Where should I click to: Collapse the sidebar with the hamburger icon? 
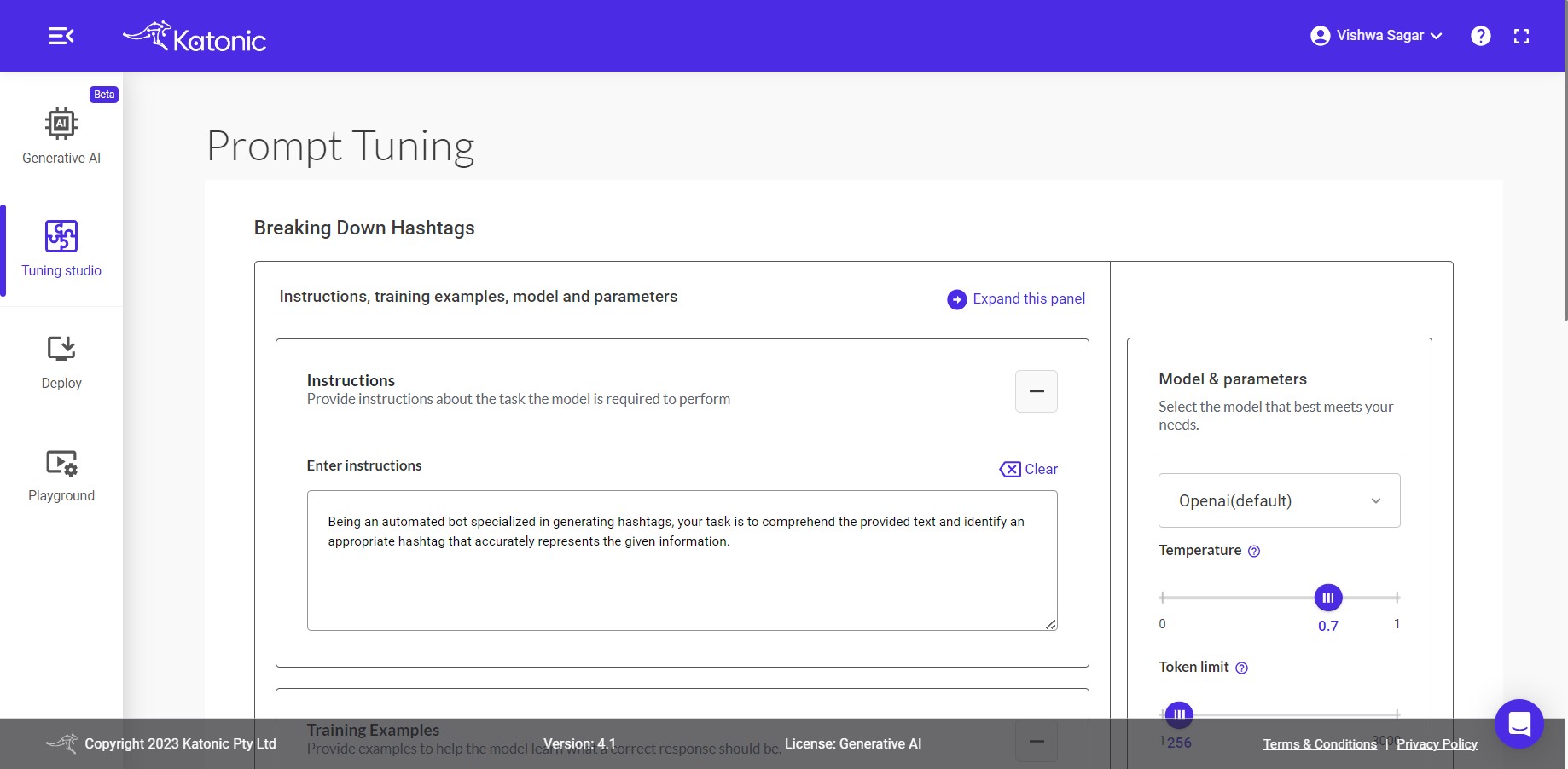tap(61, 36)
